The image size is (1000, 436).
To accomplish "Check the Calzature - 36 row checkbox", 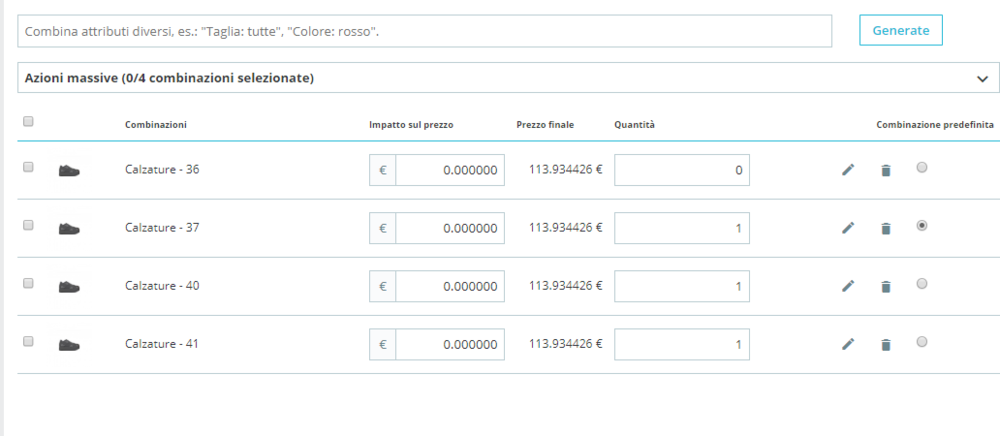I will coord(28,167).
